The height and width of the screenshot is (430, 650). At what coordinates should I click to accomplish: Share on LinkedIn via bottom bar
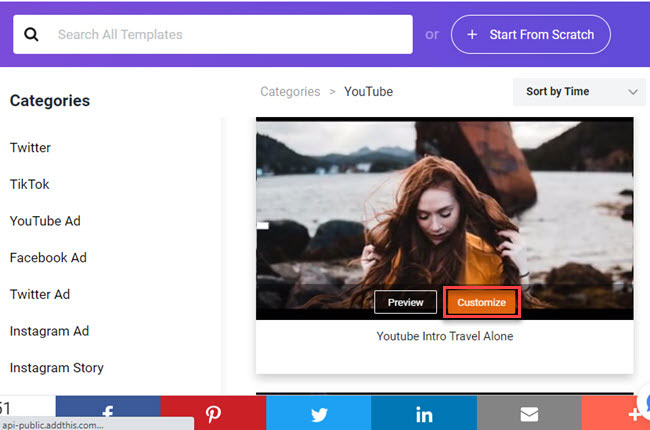pyautogui.click(x=424, y=413)
